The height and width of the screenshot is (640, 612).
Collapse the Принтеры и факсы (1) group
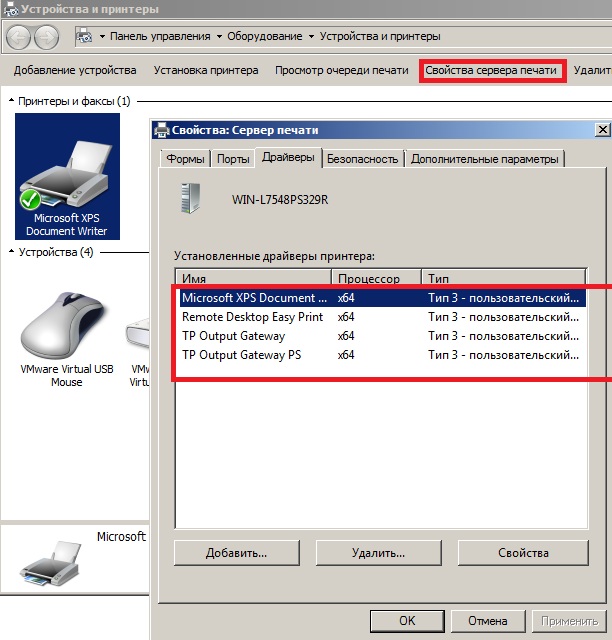click(x=11, y=100)
